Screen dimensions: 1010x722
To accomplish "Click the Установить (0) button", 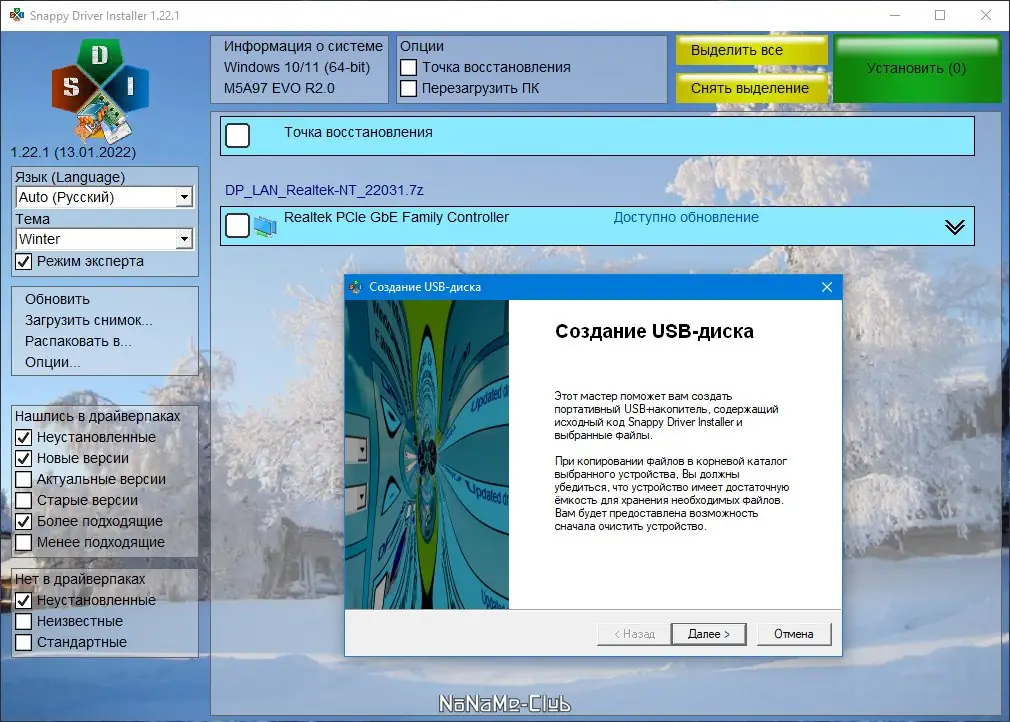I will (x=916, y=70).
